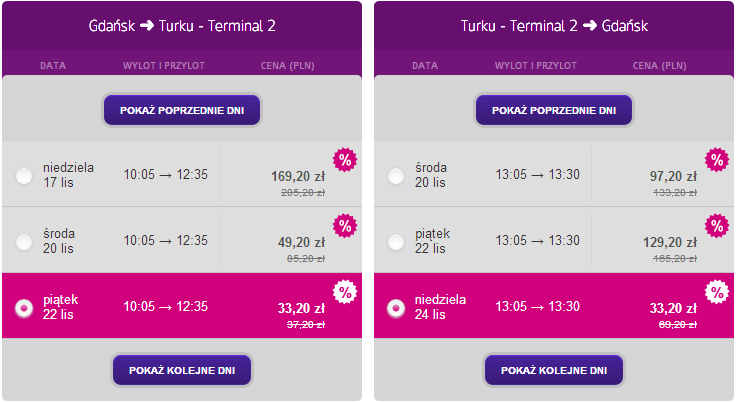Click the 49,20 zł outbound price
Viewport: 737px width, 402px height.
coord(301,242)
